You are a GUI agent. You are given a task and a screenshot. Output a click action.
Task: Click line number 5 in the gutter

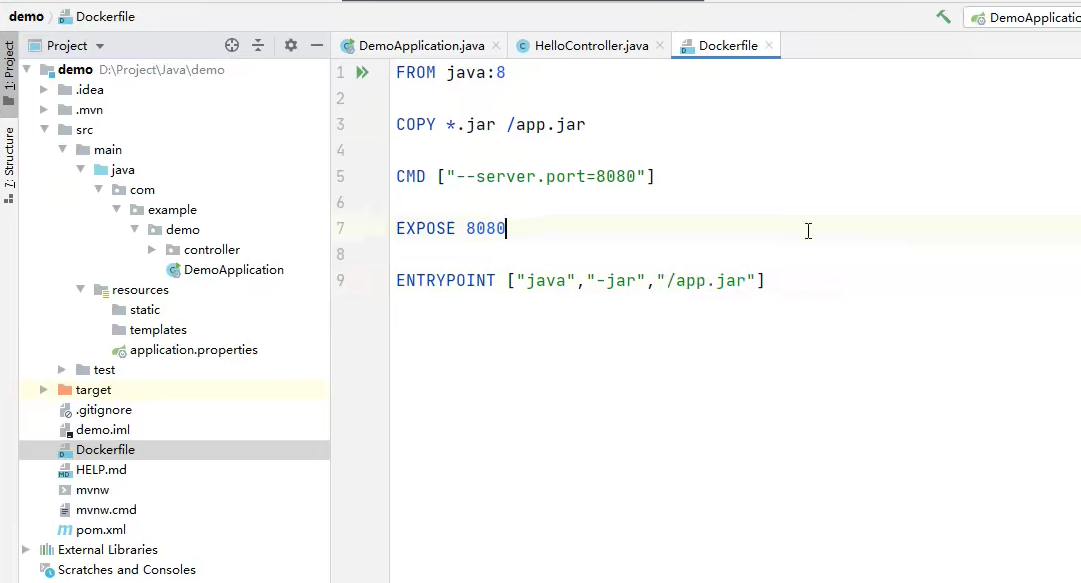(x=340, y=176)
